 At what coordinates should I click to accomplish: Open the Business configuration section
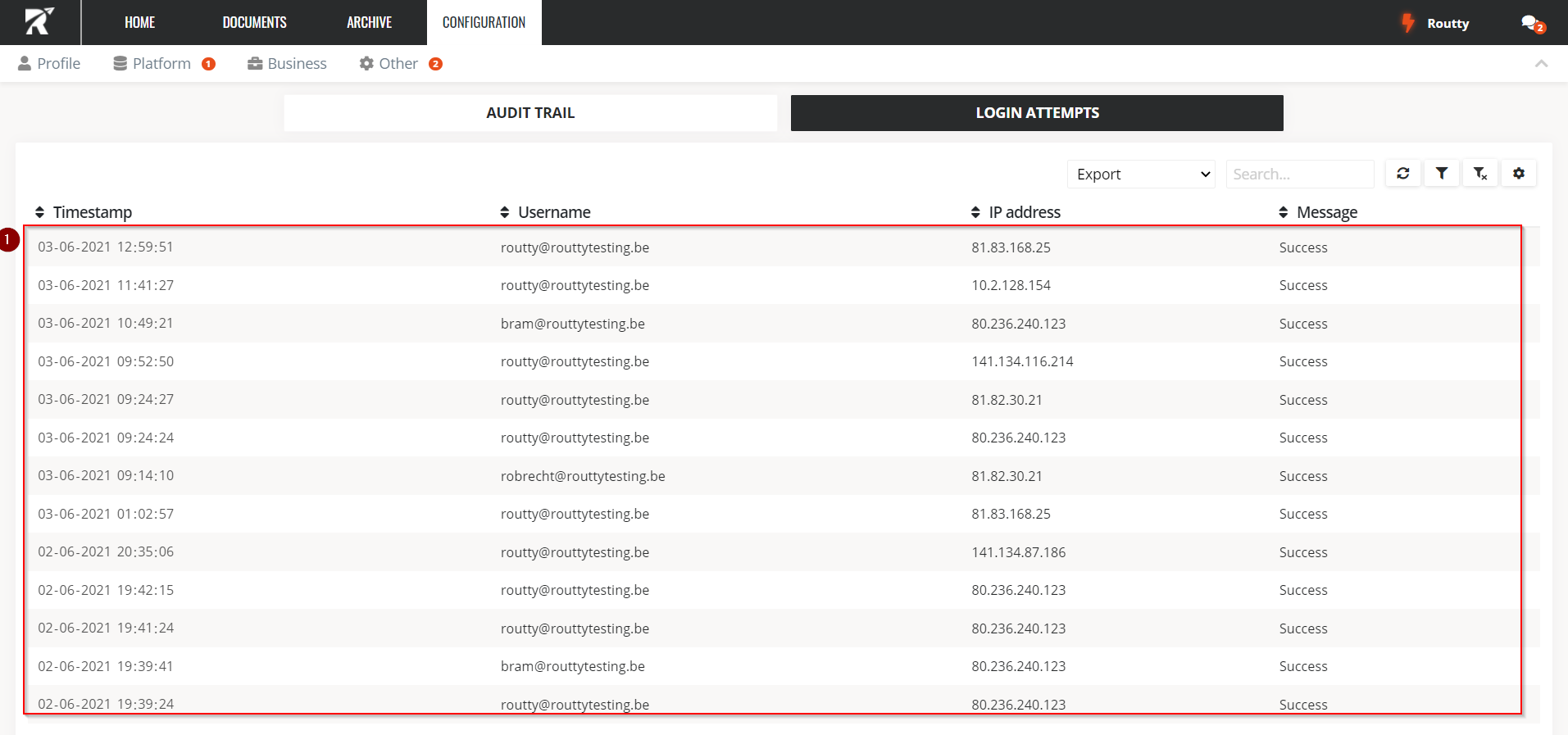tap(288, 64)
